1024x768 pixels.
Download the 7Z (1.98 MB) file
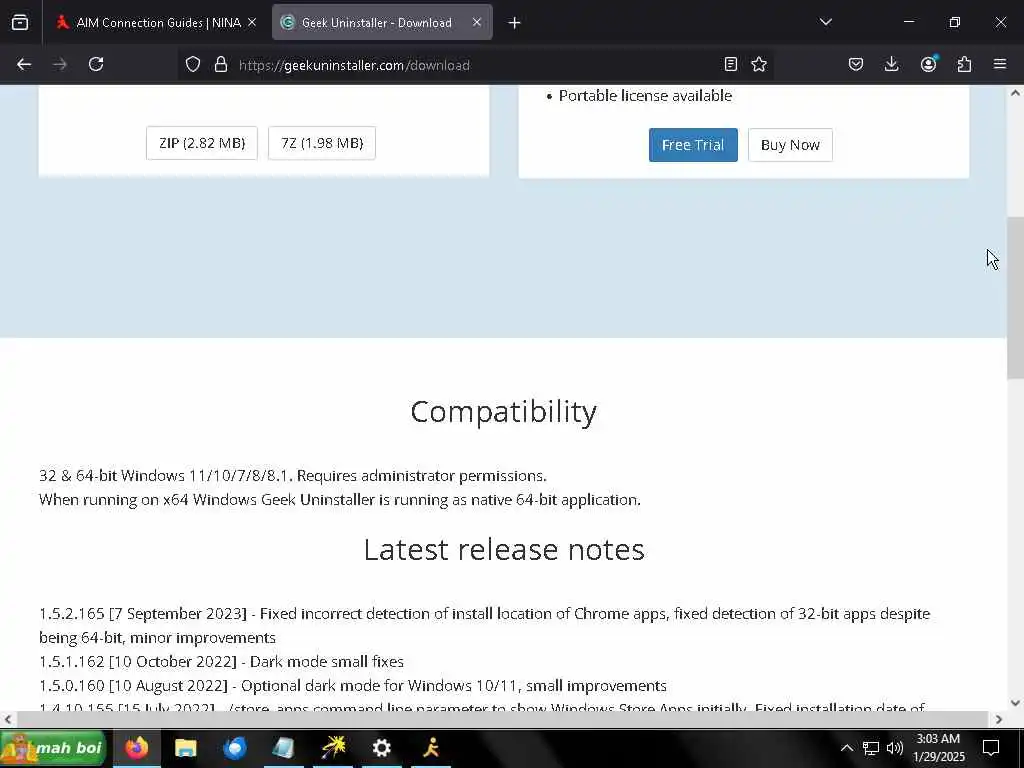(322, 143)
